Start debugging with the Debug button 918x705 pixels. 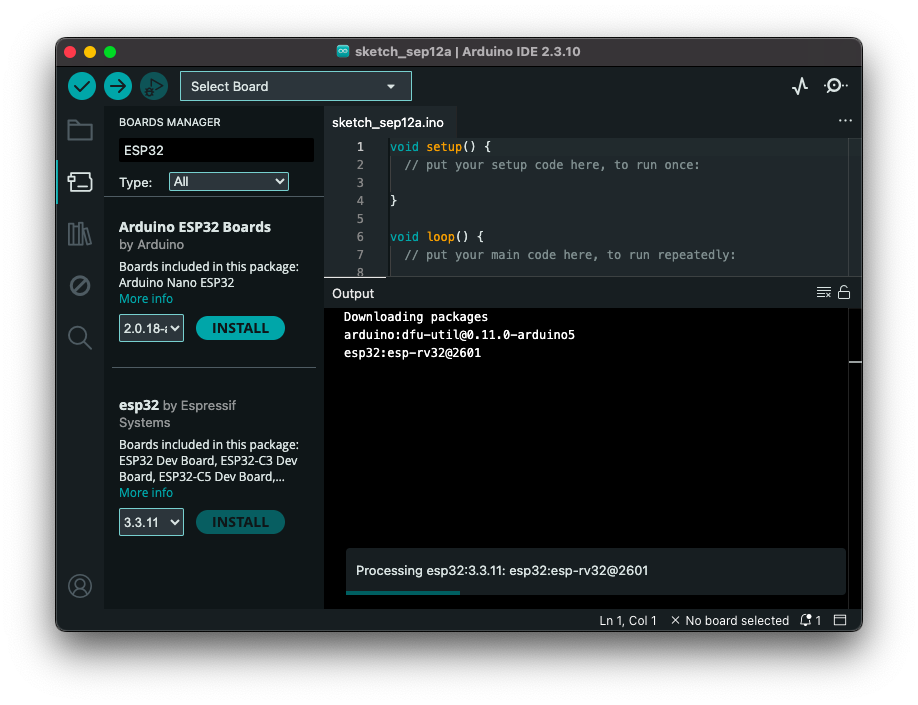click(x=154, y=86)
